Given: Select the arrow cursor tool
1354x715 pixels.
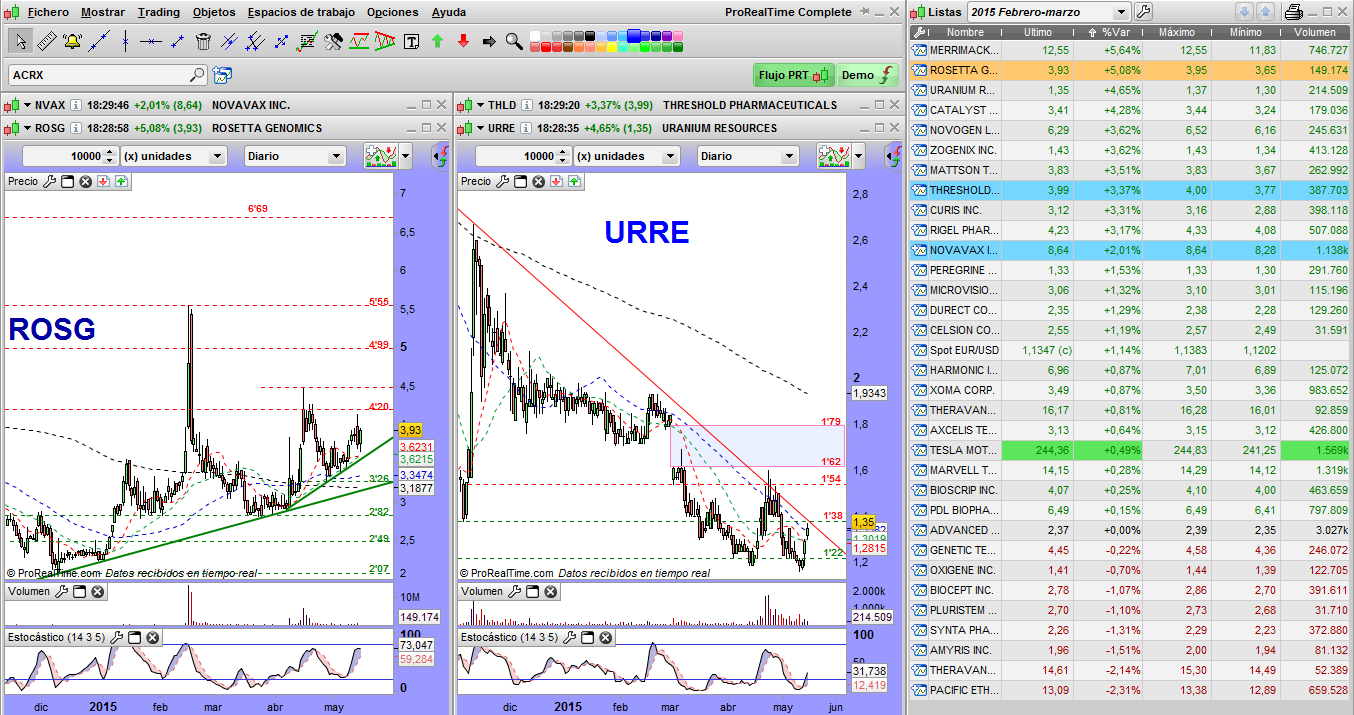Looking at the screenshot, I should point(20,41).
